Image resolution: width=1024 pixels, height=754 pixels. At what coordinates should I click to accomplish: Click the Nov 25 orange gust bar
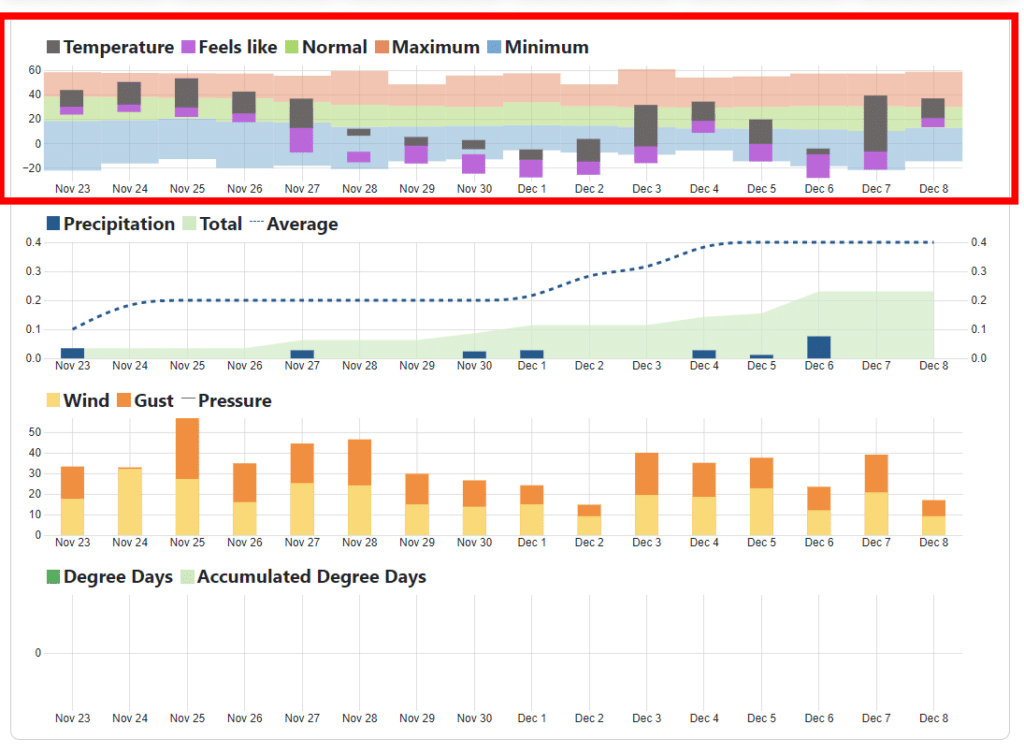pos(187,448)
